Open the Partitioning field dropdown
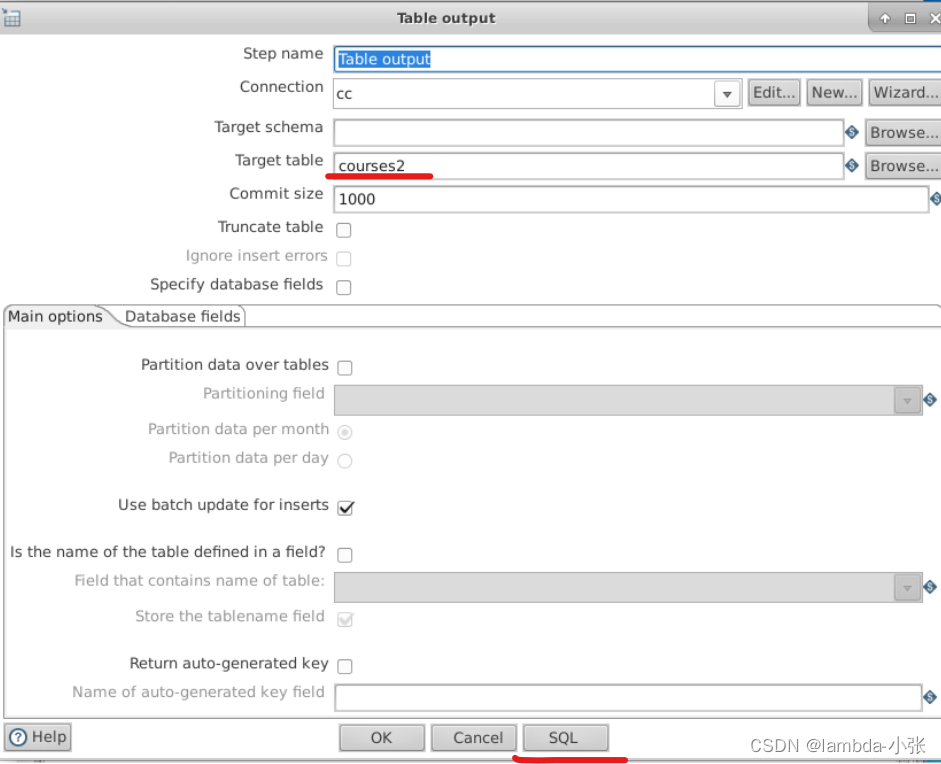 (x=907, y=400)
